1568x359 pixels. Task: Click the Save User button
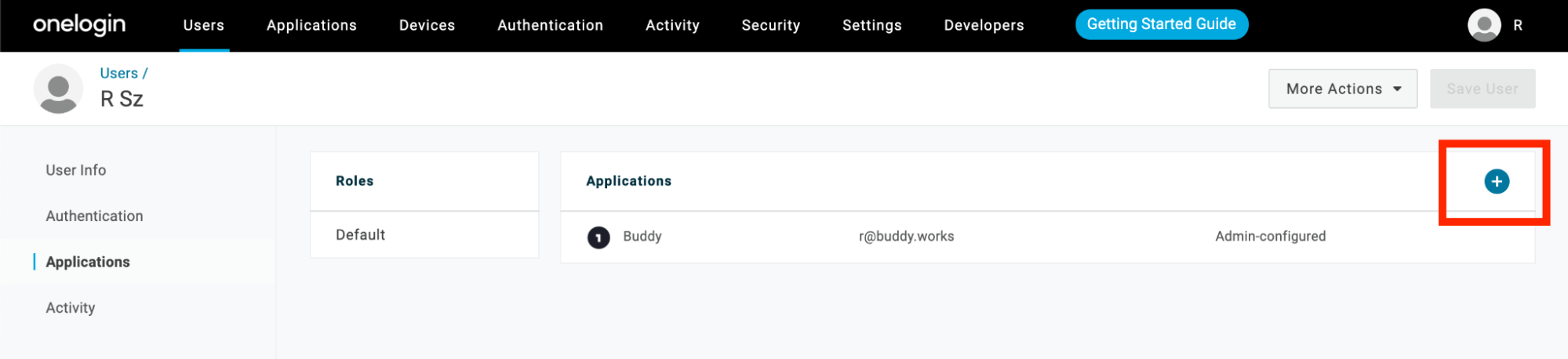click(1482, 89)
